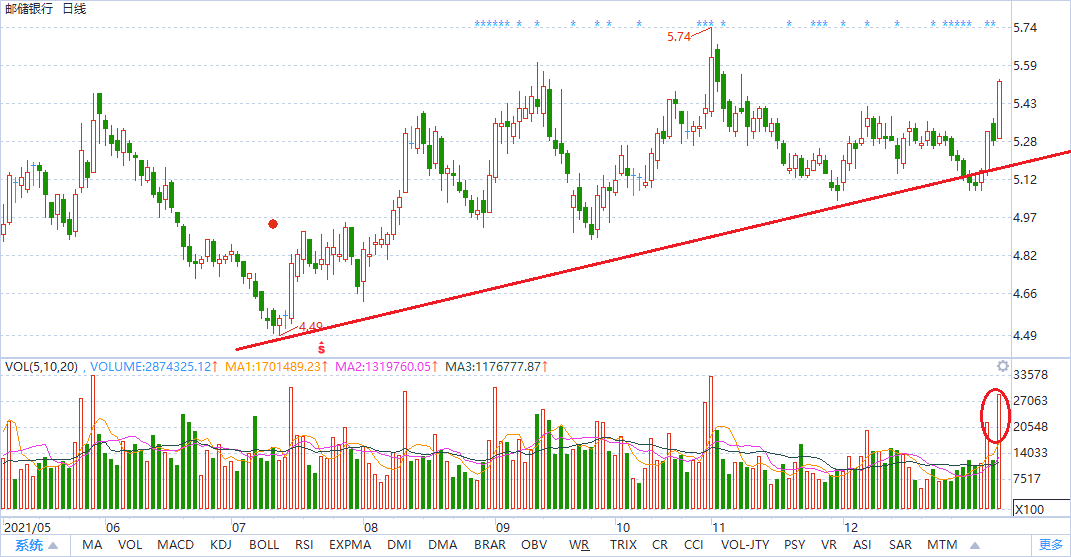This screenshot has width=1071, height=557.
Task: Click the red dot marker on chart
Action: point(273,223)
